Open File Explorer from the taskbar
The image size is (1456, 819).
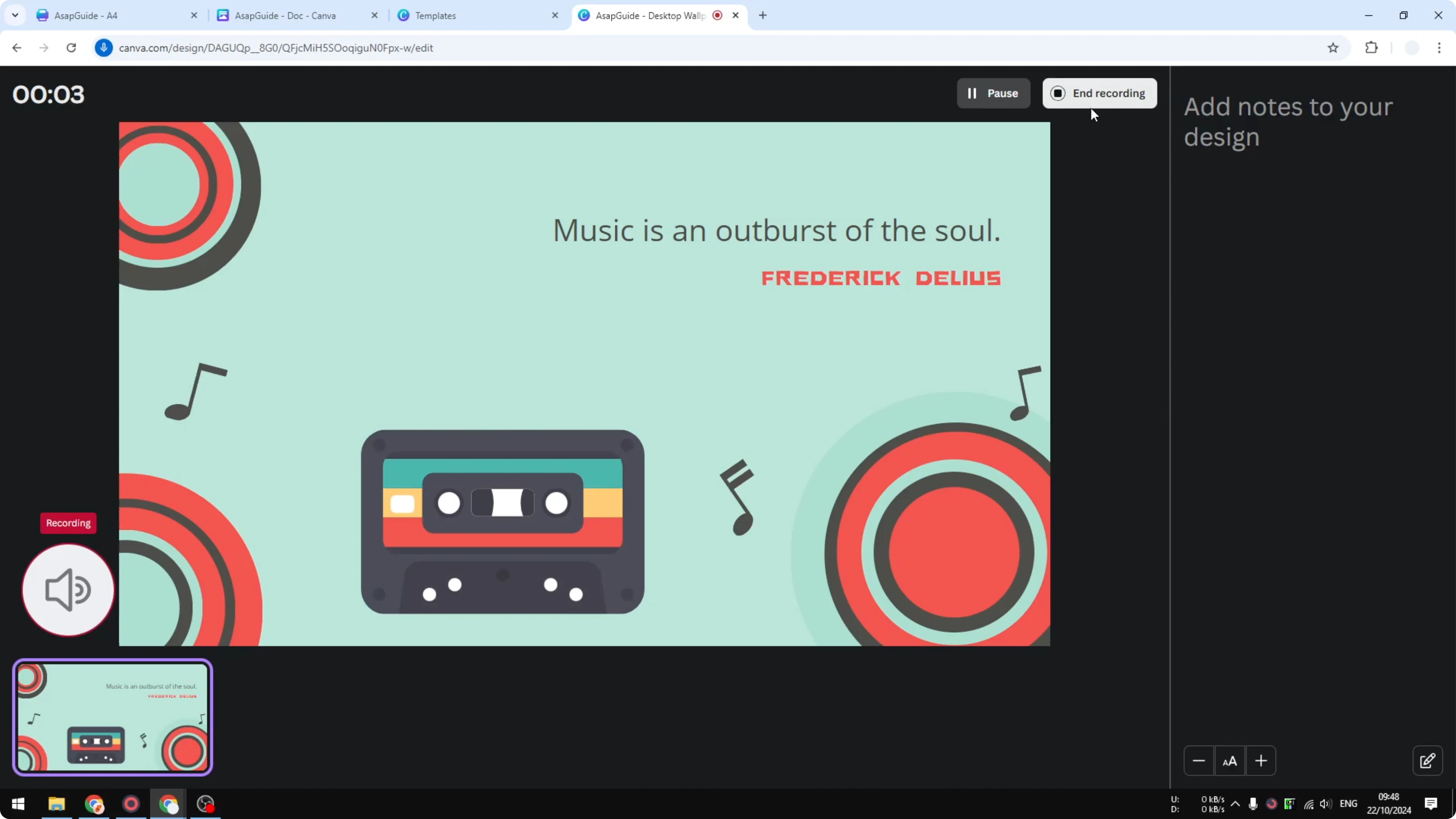click(x=56, y=804)
